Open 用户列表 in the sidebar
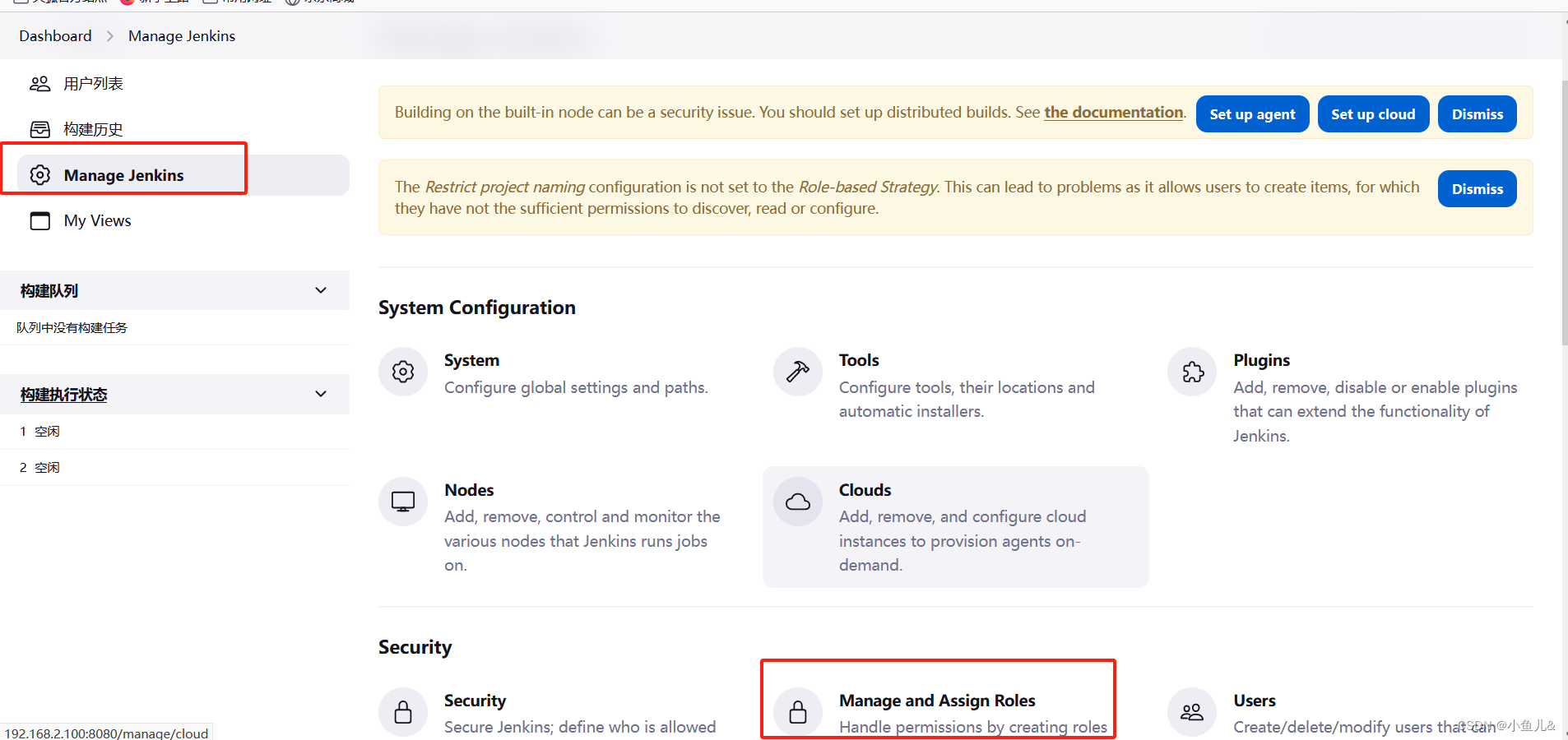The height and width of the screenshot is (740, 1568). point(93,84)
